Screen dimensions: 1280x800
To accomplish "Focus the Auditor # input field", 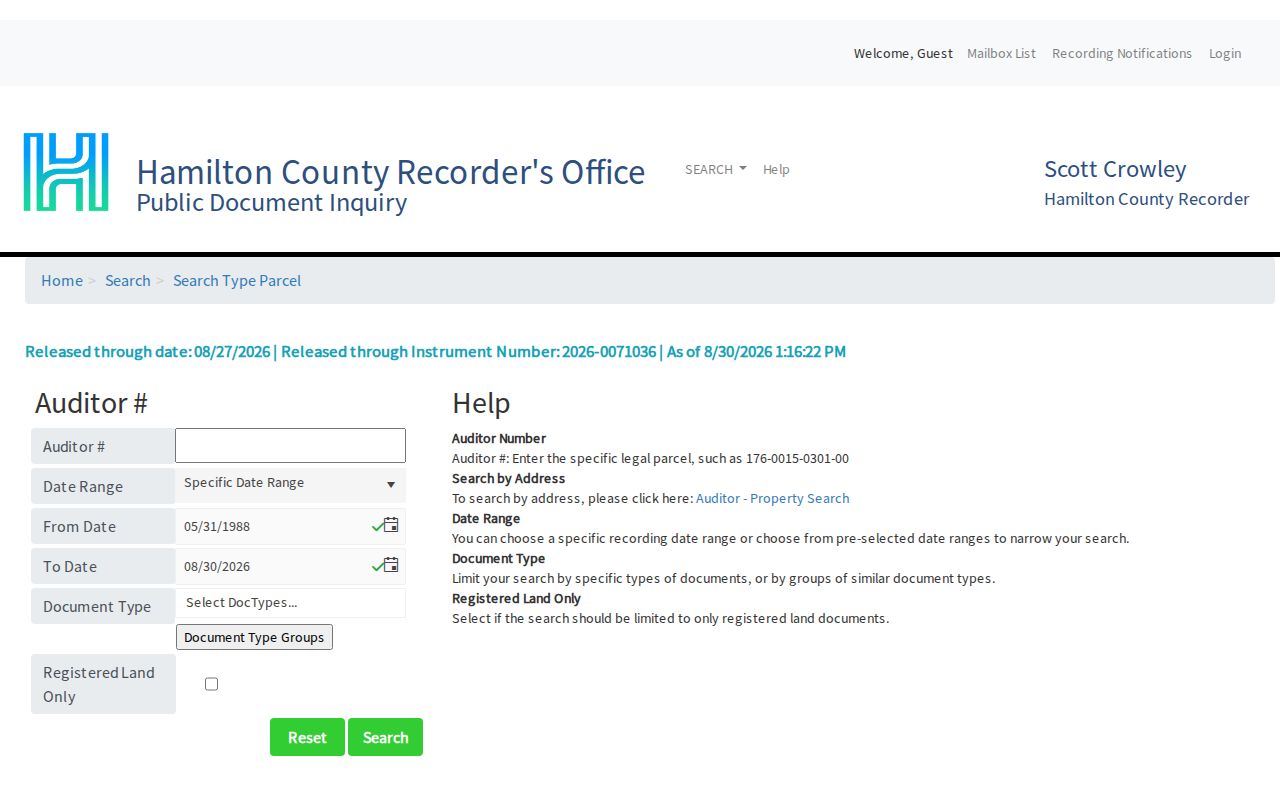I will point(290,446).
